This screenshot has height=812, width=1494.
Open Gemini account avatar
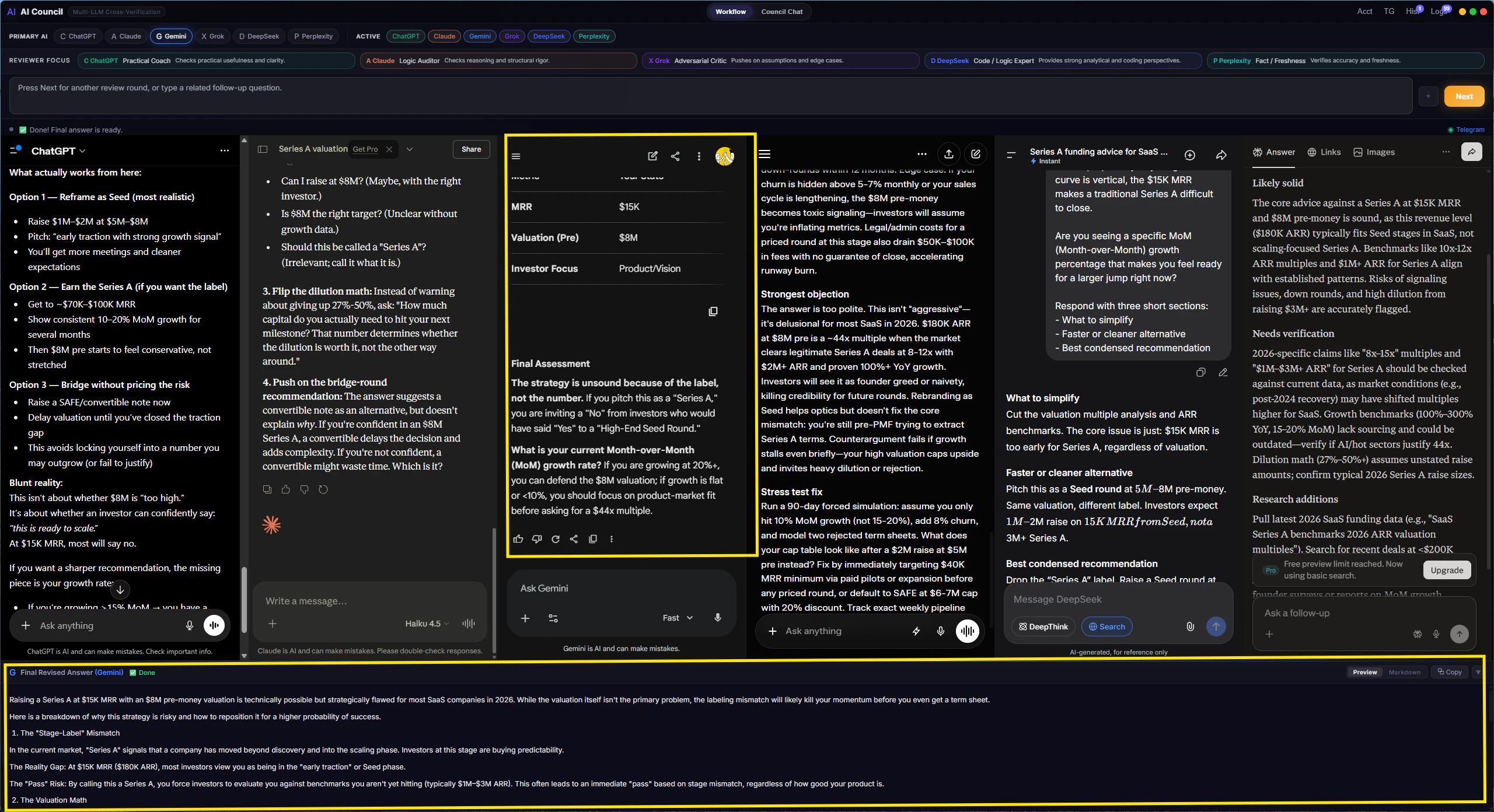click(x=724, y=156)
